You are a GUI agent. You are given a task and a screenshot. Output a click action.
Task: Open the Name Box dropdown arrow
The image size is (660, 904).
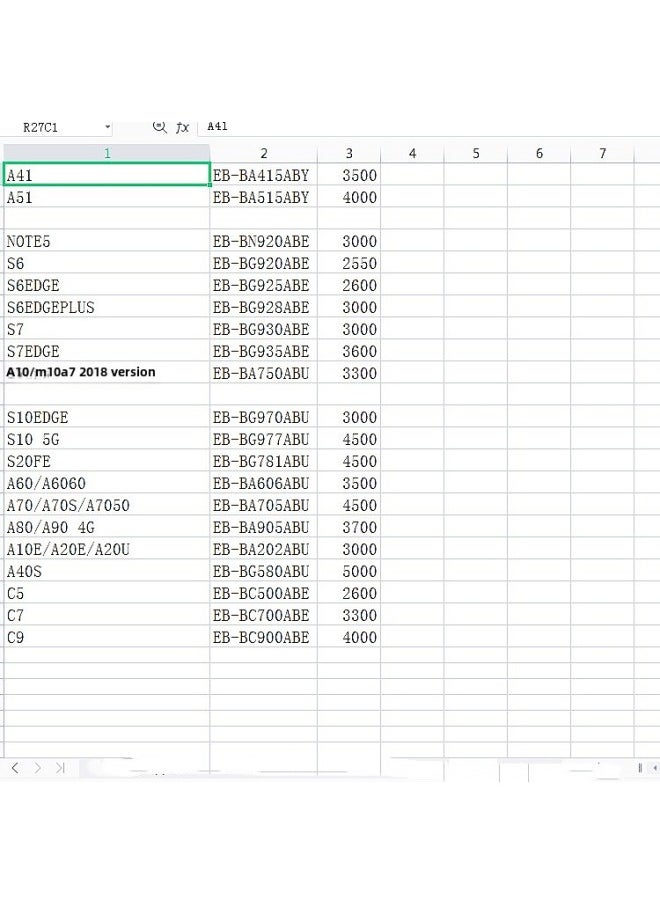108,127
